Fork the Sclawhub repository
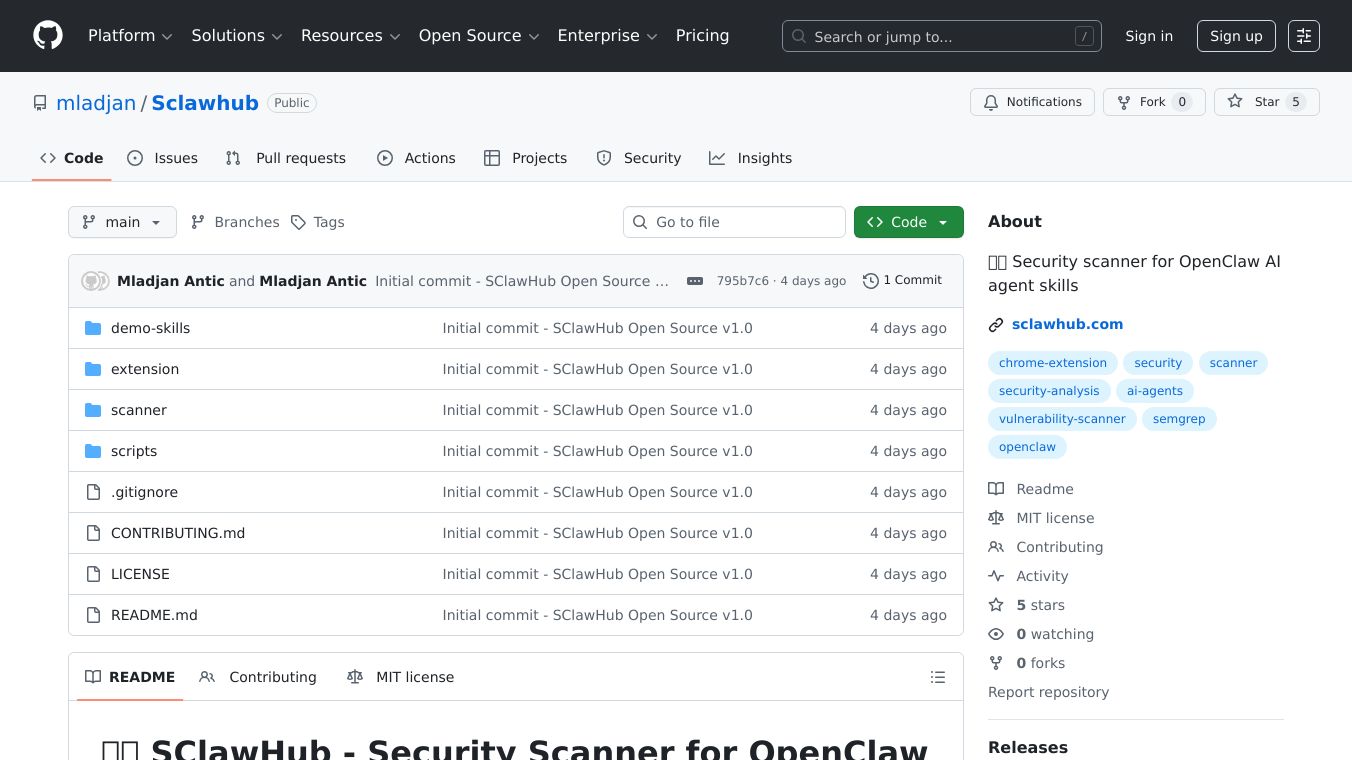Viewport: 1352px width, 760px height. [x=1153, y=102]
